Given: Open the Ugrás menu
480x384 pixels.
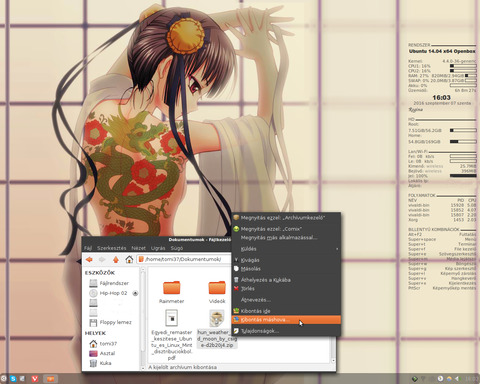Looking at the screenshot, I should 158,248.
